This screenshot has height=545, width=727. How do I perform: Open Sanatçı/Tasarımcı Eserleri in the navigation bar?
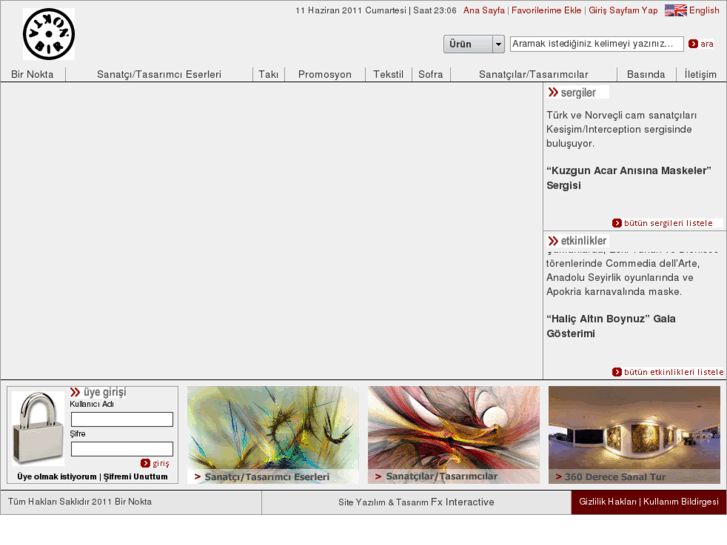tap(159, 74)
